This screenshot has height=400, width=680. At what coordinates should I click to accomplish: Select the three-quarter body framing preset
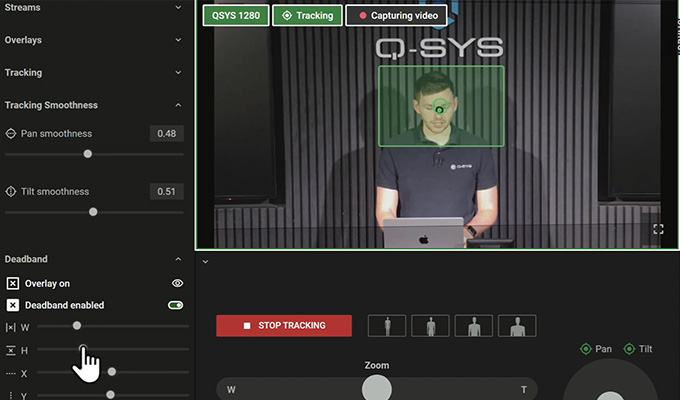click(430, 326)
